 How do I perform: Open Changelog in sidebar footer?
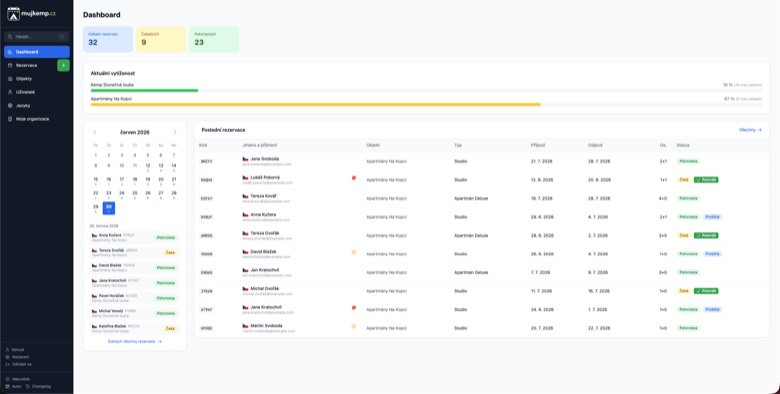click(x=38, y=386)
